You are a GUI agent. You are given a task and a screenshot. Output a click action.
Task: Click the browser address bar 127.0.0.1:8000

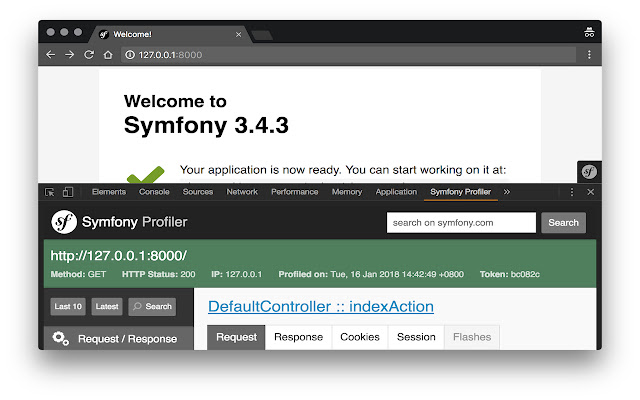(x=348, y=55)
